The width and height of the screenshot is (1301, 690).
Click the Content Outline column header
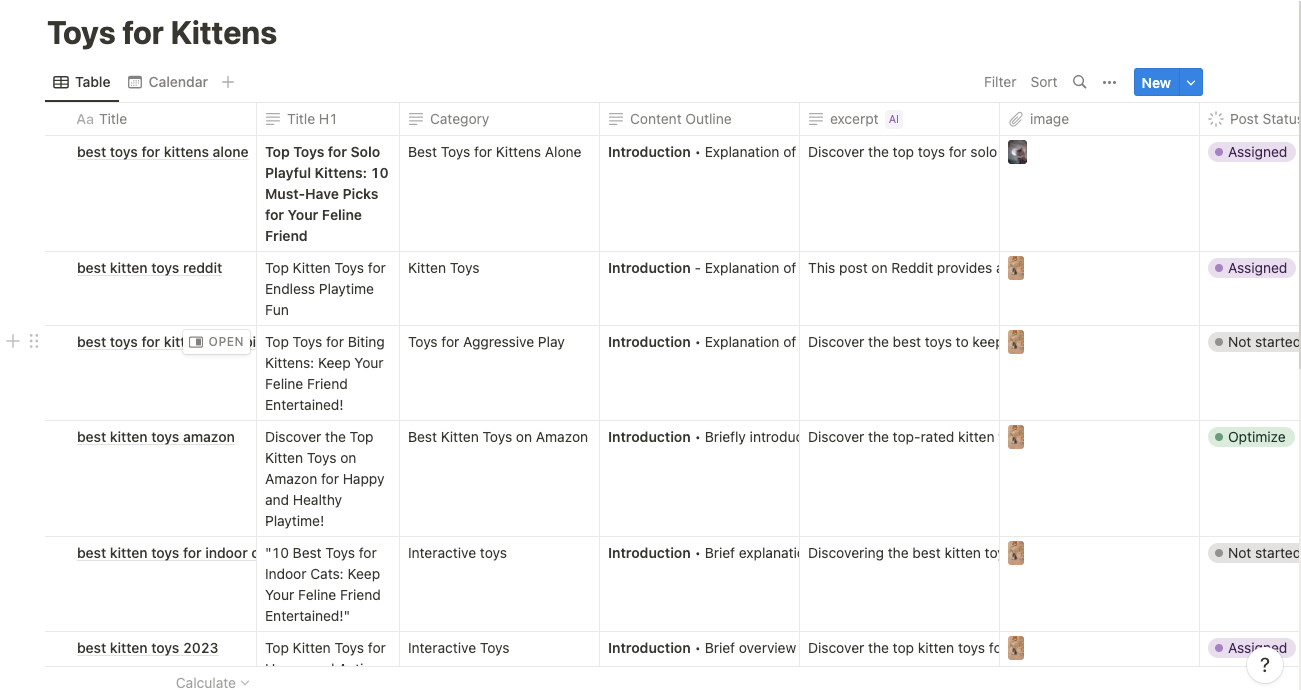click(680, 119)
